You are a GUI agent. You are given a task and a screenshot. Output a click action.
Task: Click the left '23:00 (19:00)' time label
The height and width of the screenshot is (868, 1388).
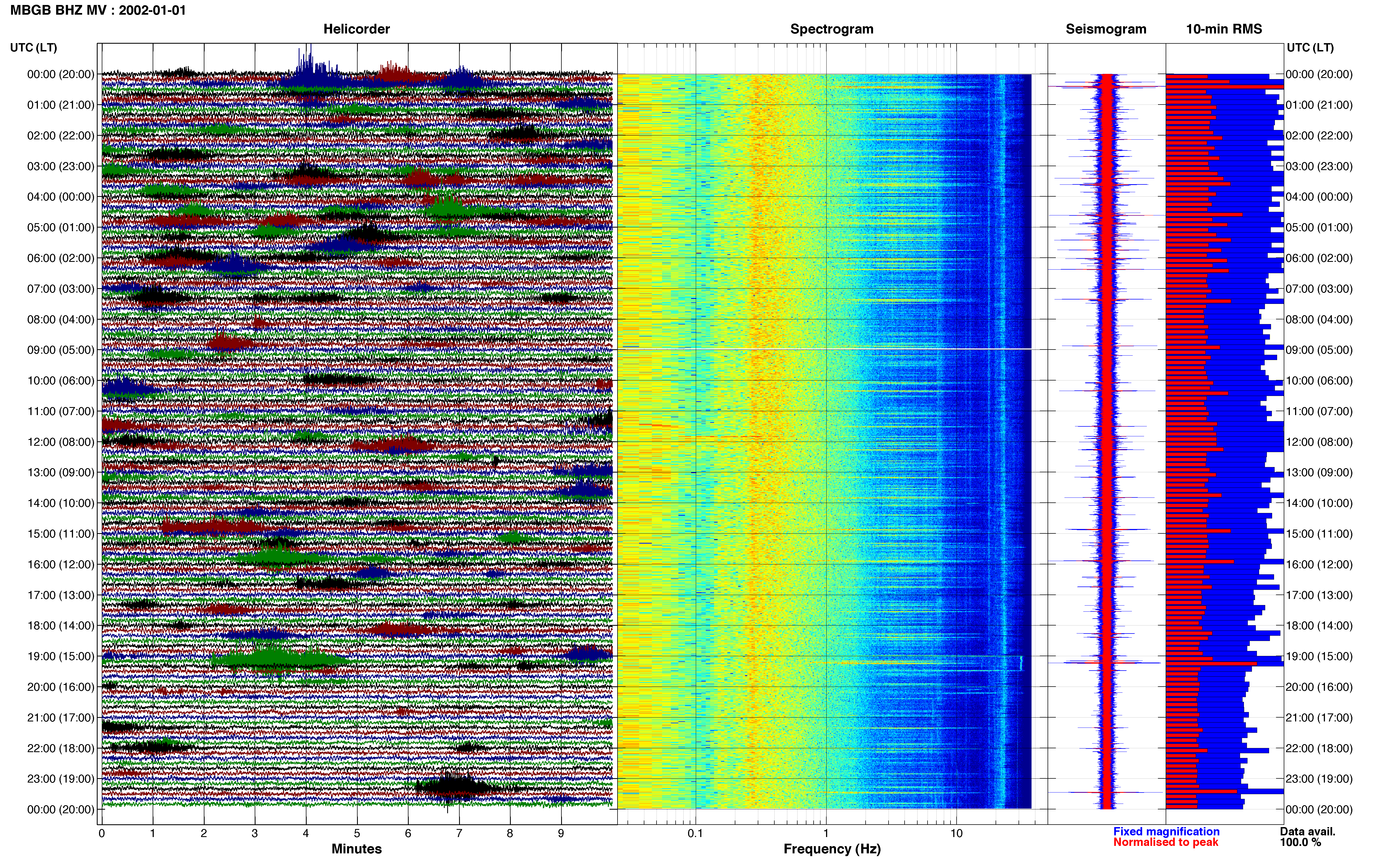click(60, 778)
